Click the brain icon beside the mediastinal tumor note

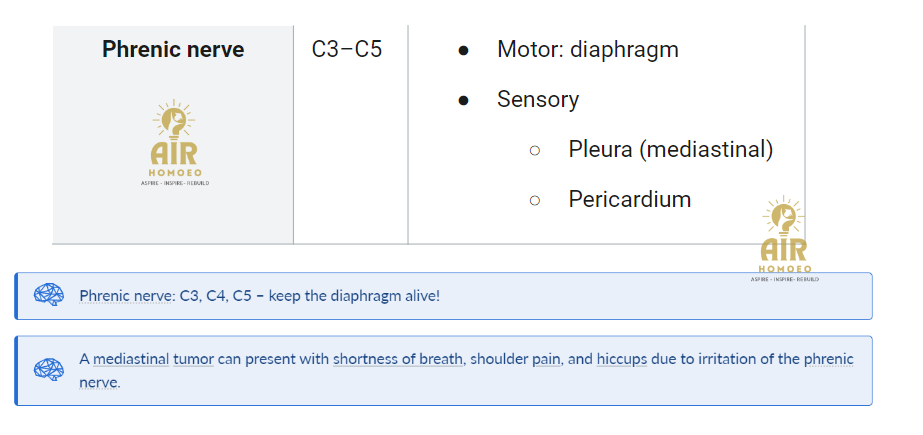48,370
